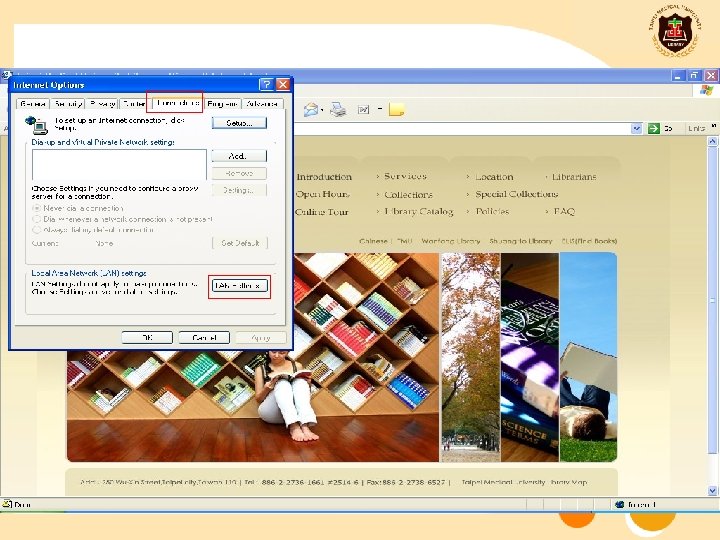Open the Programs tab
Screen dimensions: 720x540
[222, 104]
